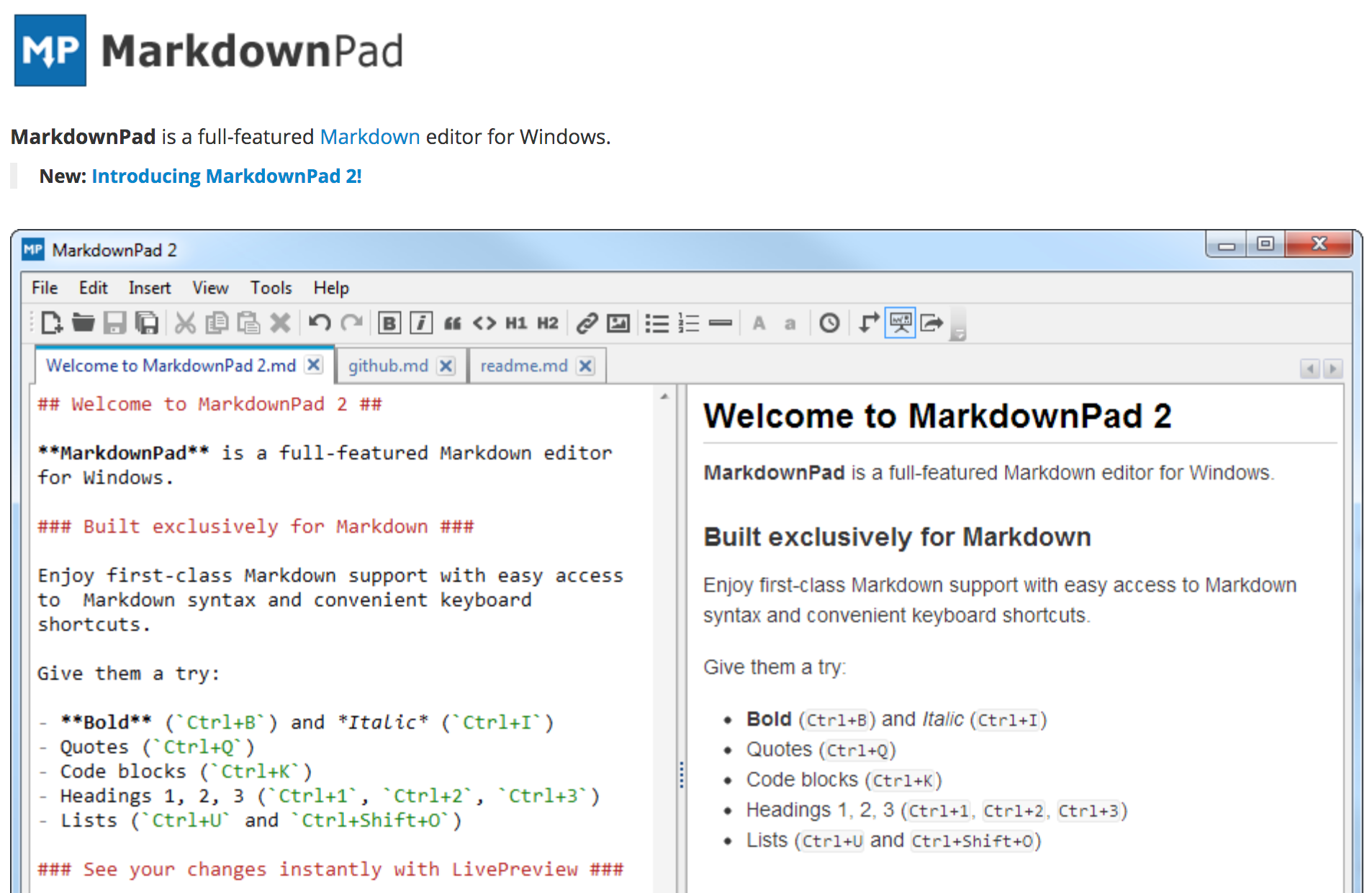Open the Tools menu
The width and height of the screenshot is (1372, 893).
tap(271, 287)
